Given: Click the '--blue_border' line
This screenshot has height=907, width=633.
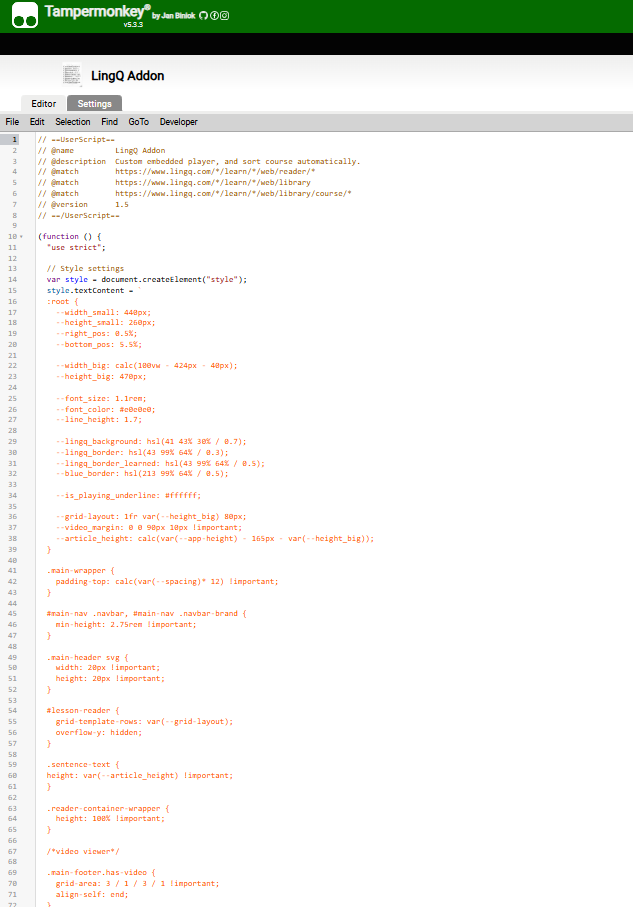Looking at the screenshot, I should (142, 474).
